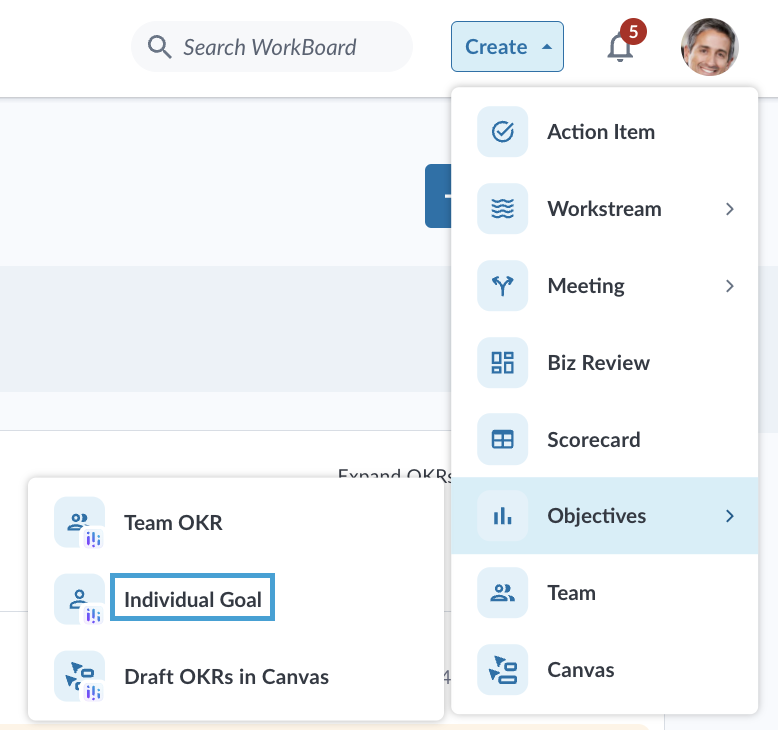
Task: Click the Team people icon
Action: tap(502, 593)
